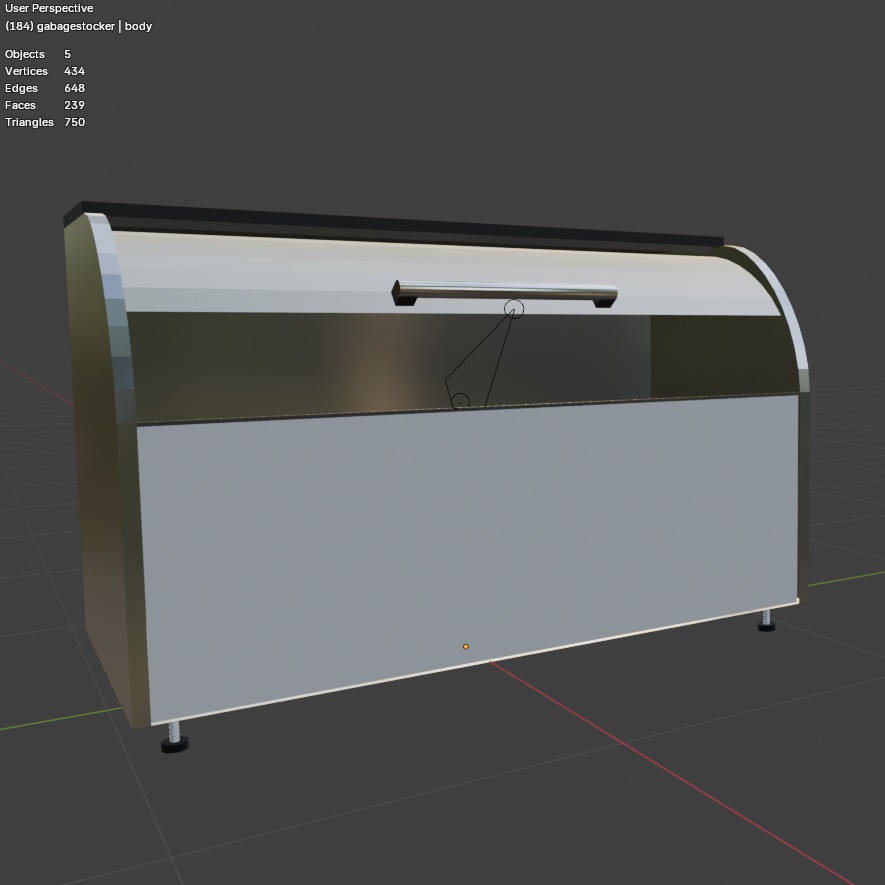Select the right-side adjustable foot
This screenshot has height=885, width=885.
766,620
